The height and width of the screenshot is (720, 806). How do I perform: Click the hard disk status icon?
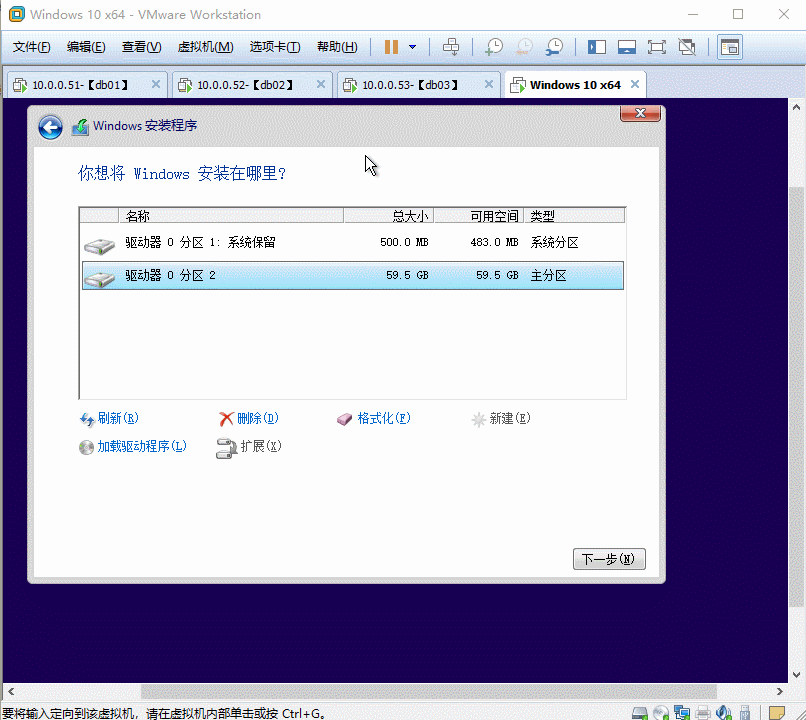640,713
